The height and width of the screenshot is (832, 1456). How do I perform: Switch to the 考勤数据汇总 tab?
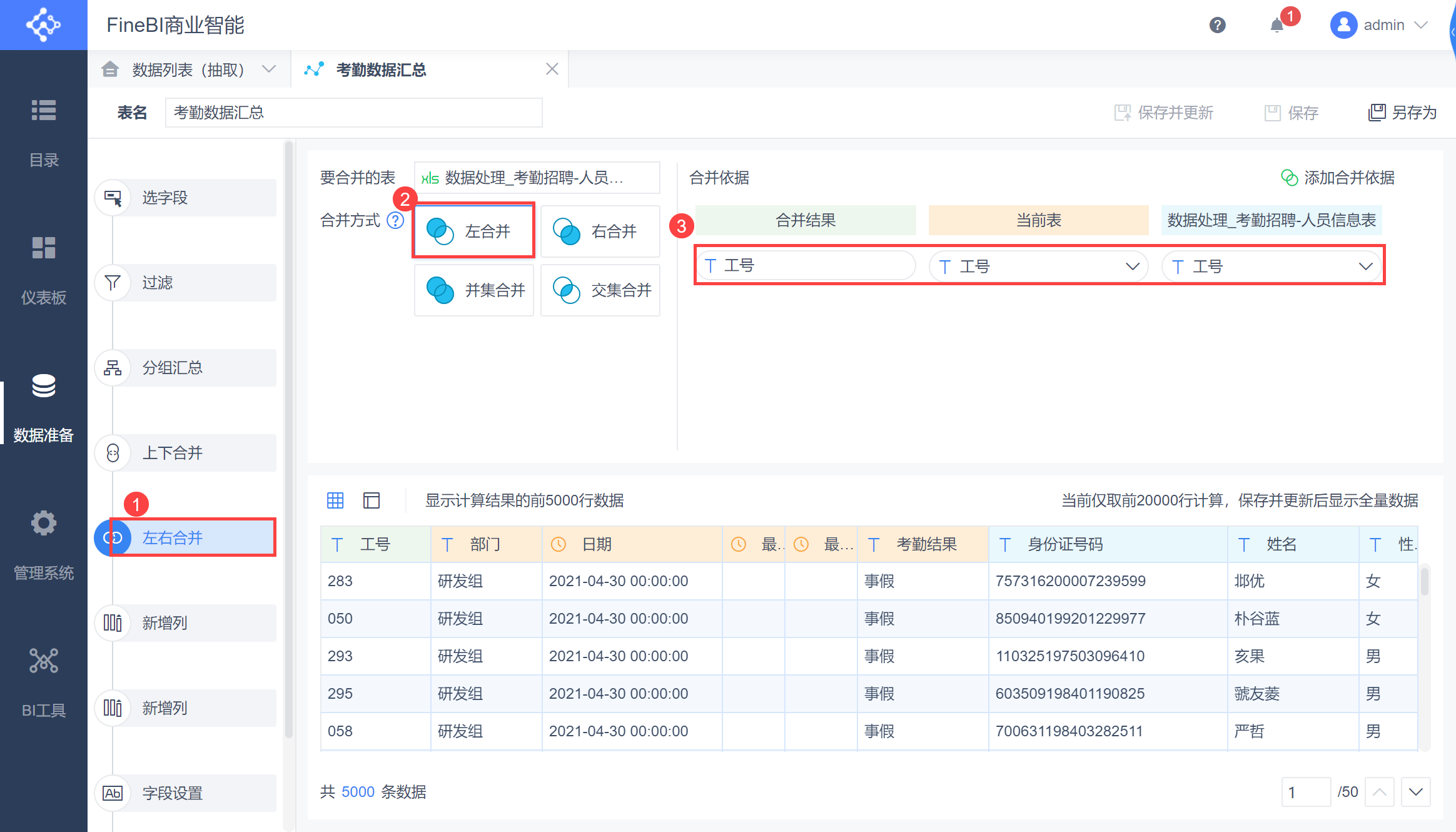(x=381, y=69)
